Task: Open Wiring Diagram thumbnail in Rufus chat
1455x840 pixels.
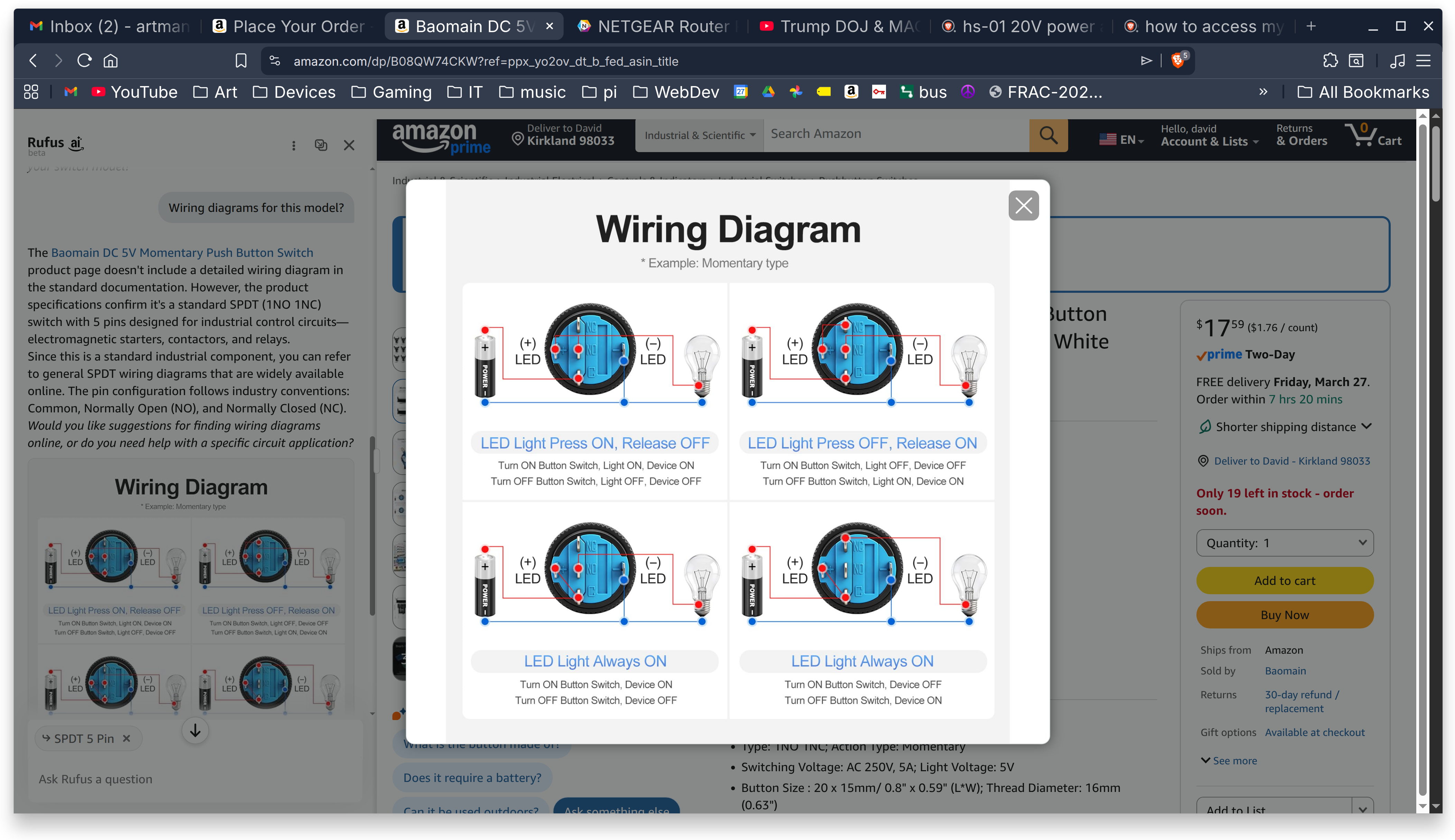Action: 191,588
